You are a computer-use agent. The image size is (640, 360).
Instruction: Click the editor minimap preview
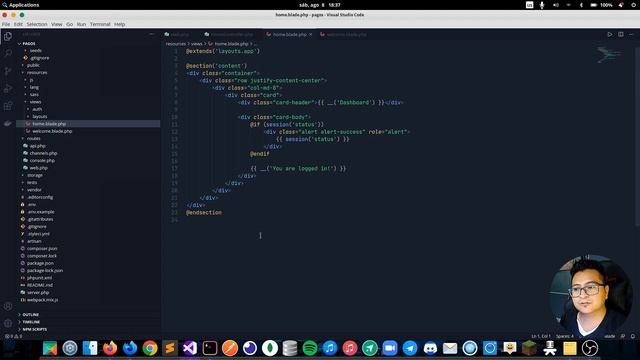(609, 55)
